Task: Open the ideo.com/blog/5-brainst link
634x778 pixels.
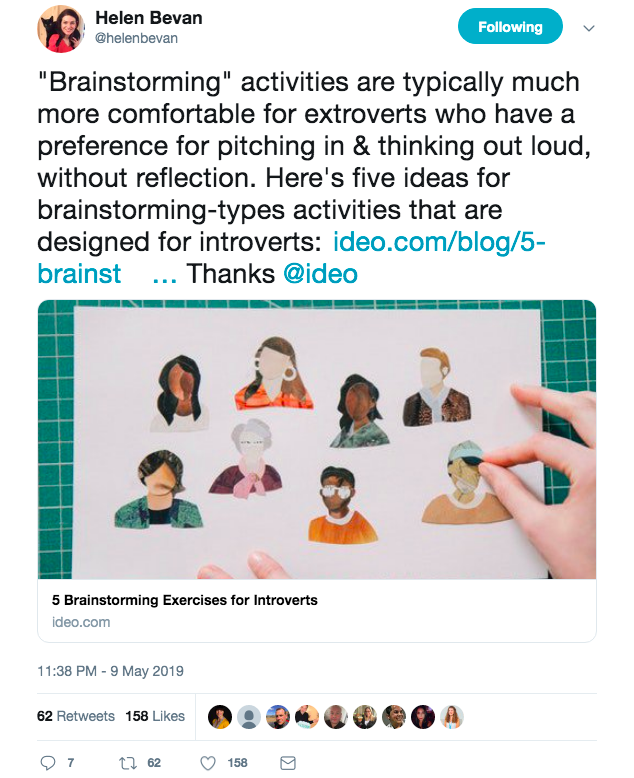Action: pyautogui.click(x=438, y=241)
